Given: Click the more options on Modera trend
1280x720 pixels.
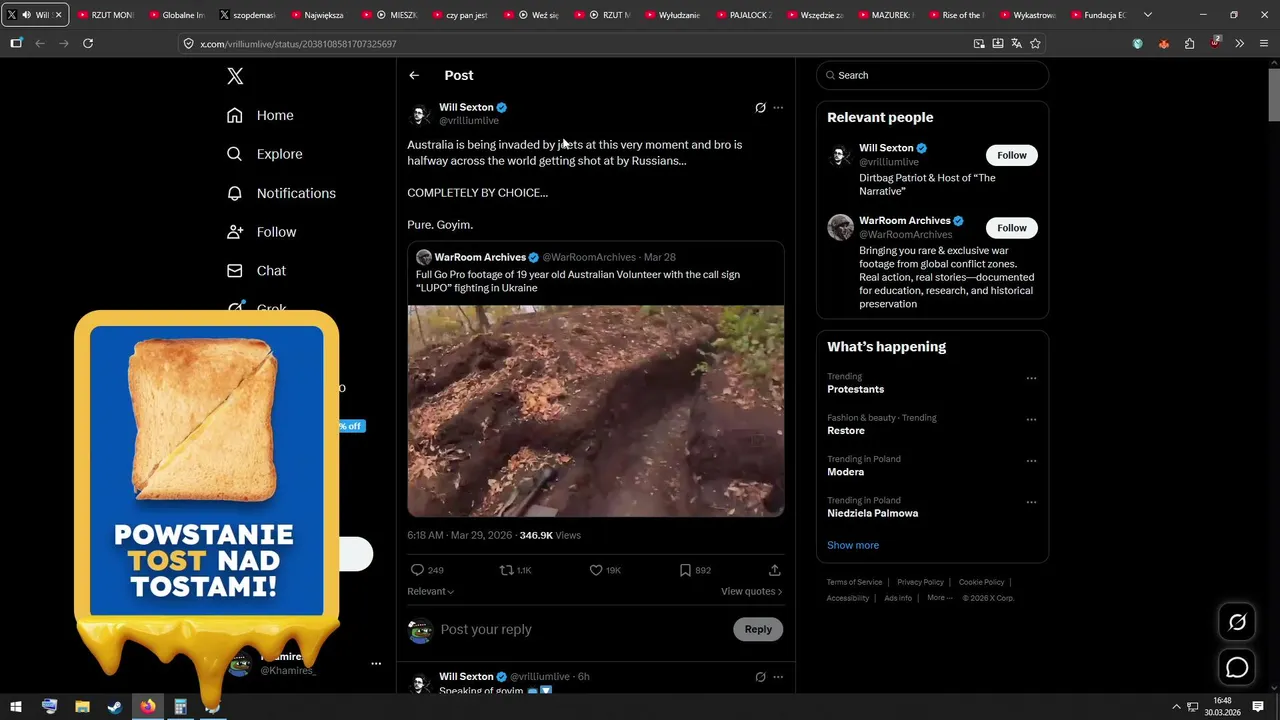Looking at the screenshot, I should [1031, 461].
